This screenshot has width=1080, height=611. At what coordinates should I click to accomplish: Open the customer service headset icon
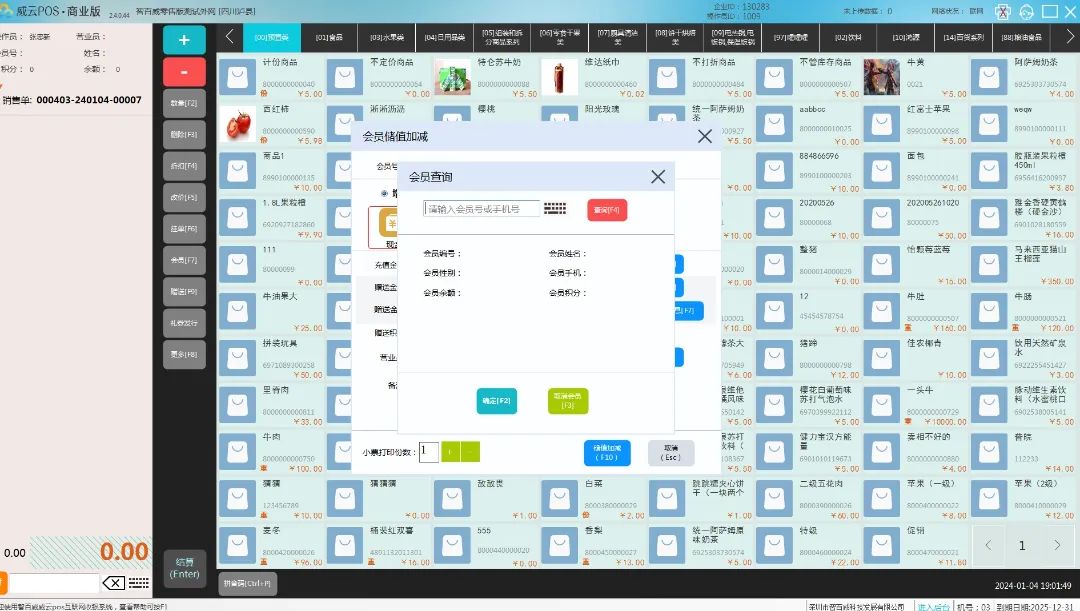tap(1026, 11)
